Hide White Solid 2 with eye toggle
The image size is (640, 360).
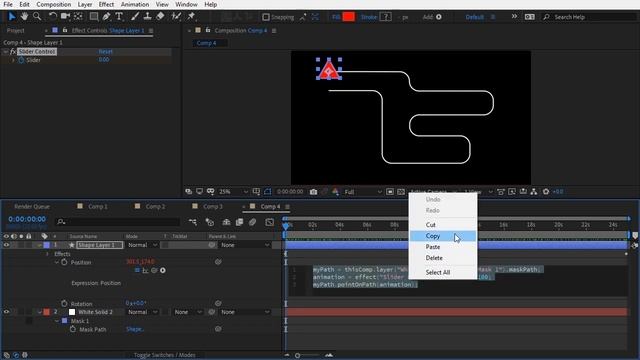coord(6,312)
